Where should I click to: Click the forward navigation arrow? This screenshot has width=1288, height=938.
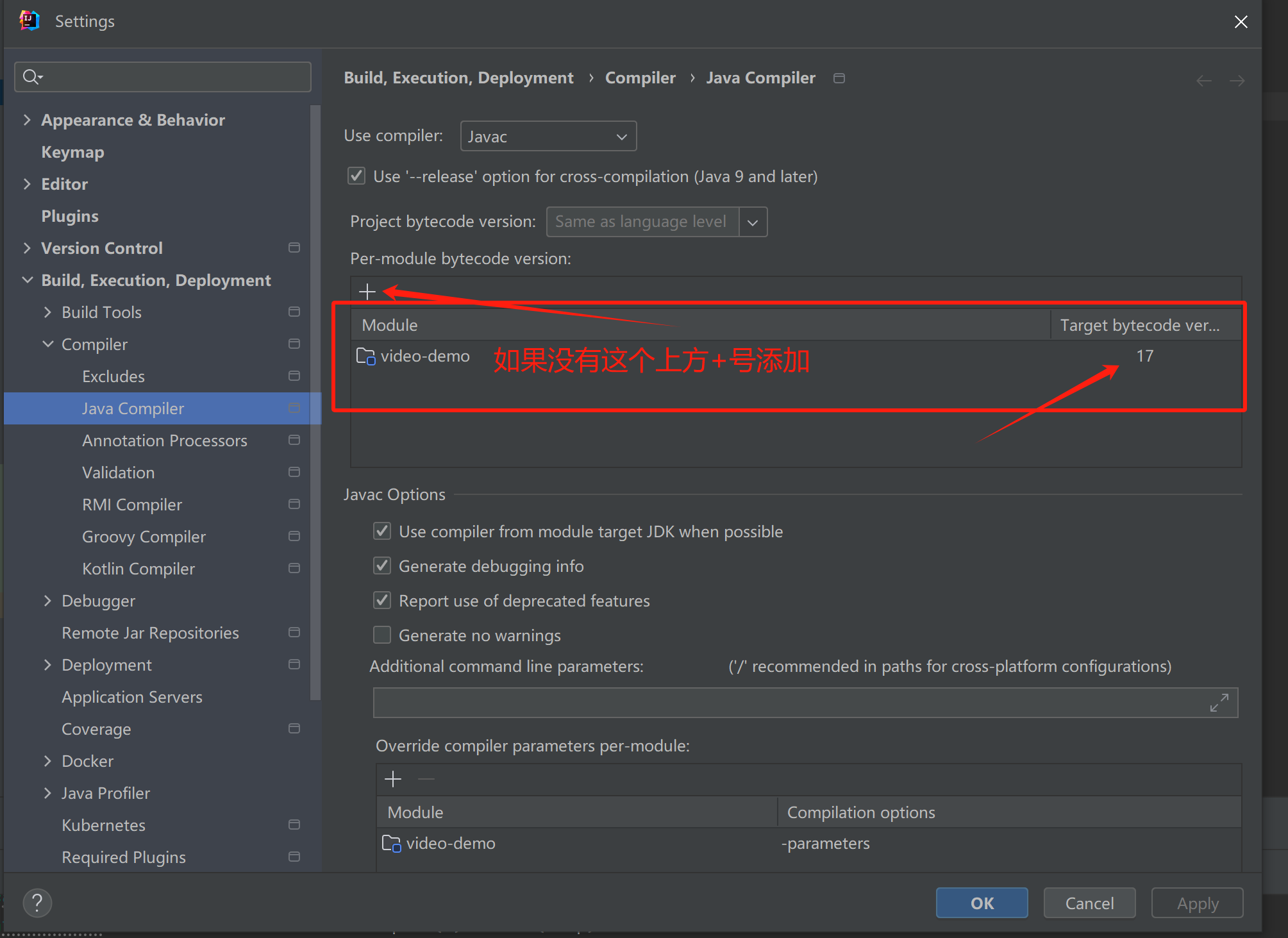[1237, 80]
